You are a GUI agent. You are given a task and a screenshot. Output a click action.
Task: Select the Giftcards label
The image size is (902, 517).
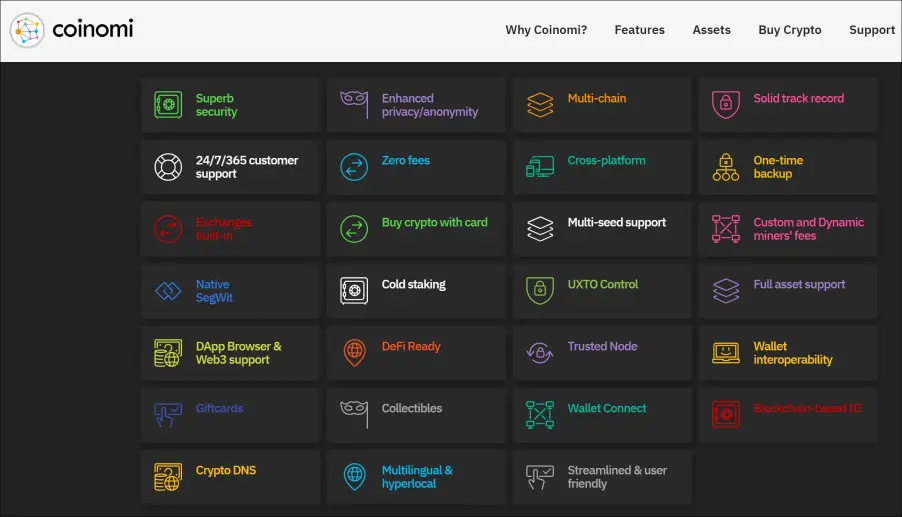(219, 408)
